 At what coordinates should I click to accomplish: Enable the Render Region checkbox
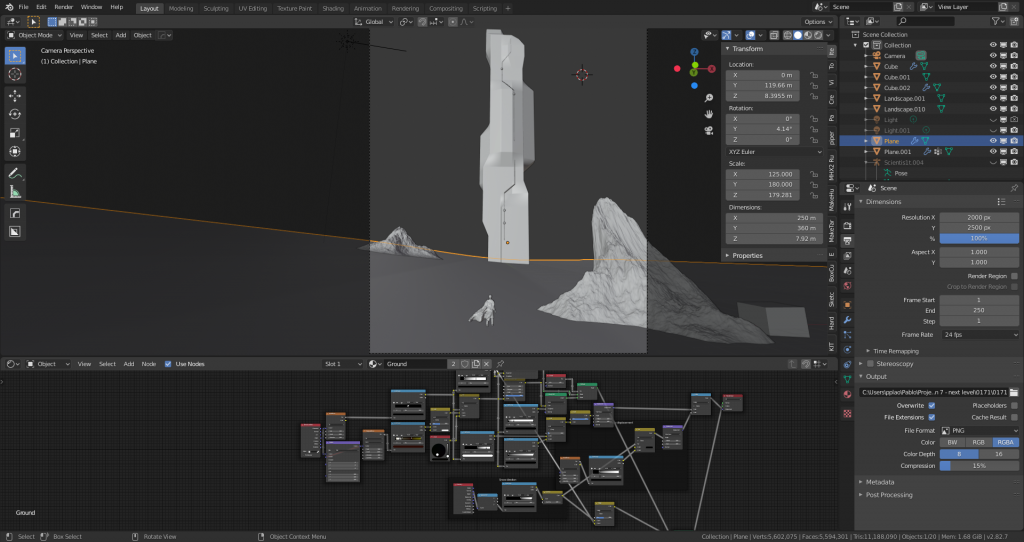(x=1014, y=276)
